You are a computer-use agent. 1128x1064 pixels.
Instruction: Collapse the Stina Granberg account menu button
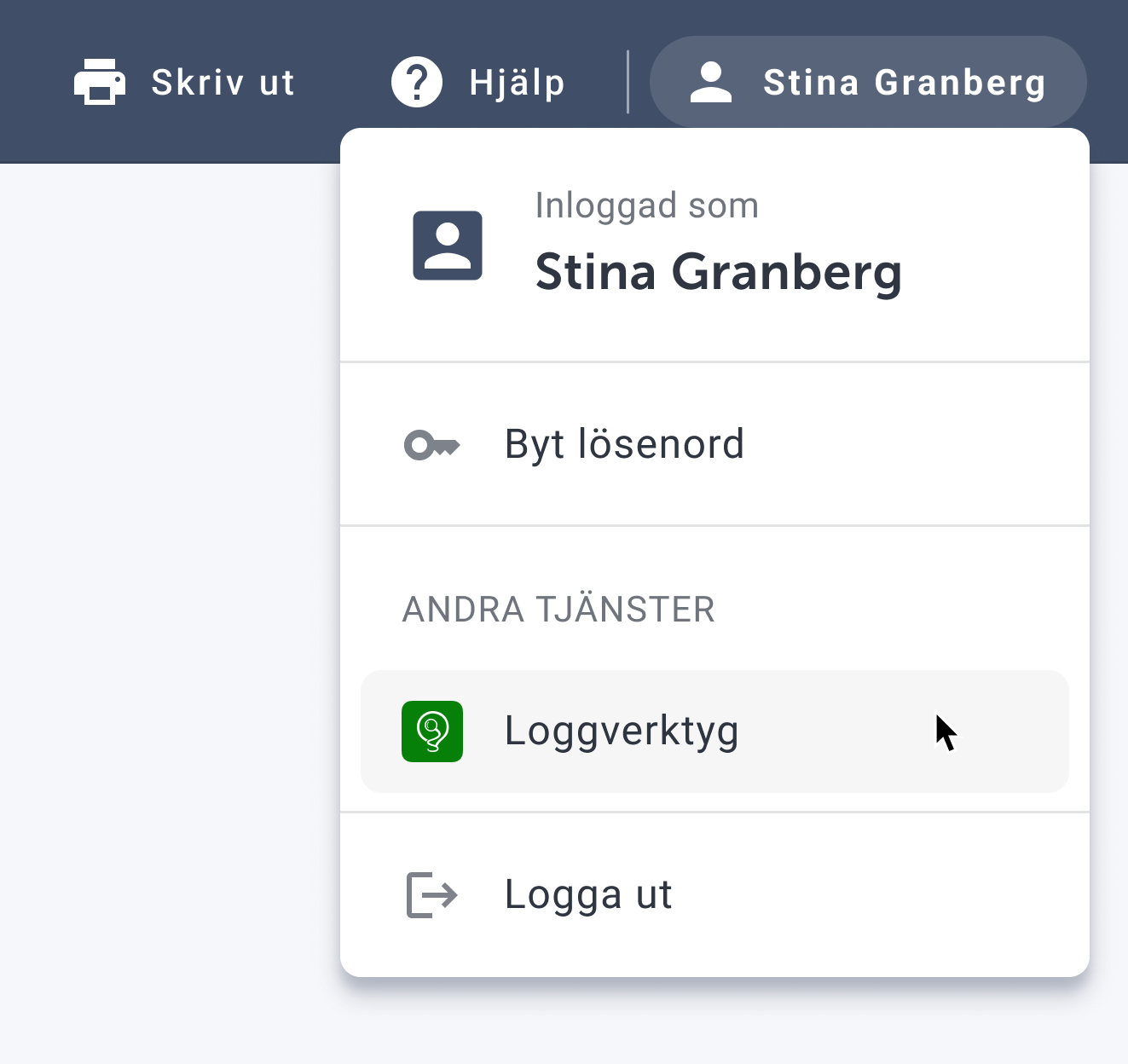click(868, 82)
